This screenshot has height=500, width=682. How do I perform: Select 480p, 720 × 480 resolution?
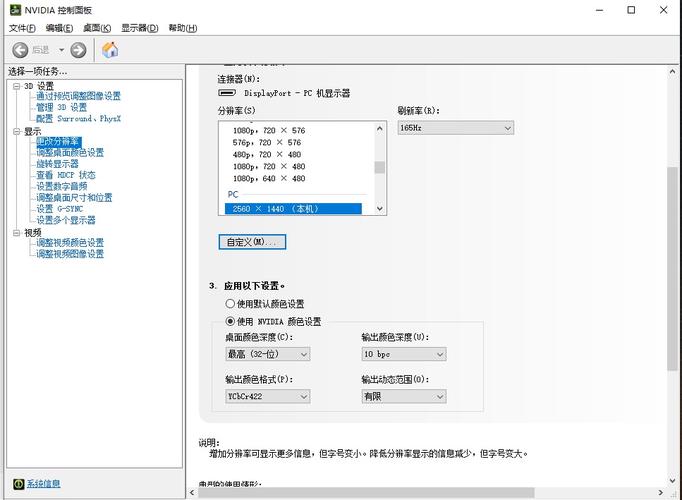click(267, 154)
